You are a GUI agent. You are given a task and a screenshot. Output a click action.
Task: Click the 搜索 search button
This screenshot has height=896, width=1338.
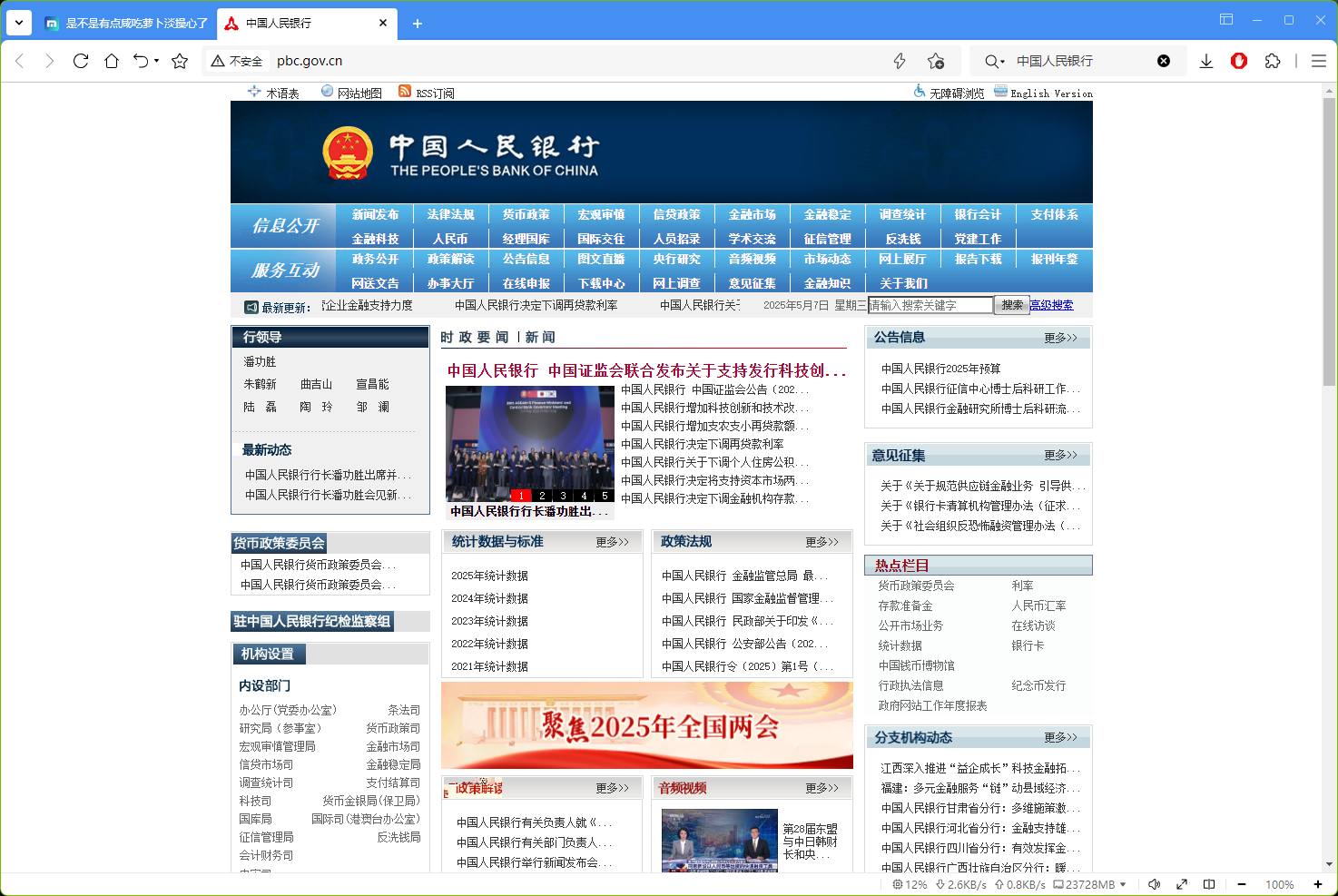point(1012,305)
